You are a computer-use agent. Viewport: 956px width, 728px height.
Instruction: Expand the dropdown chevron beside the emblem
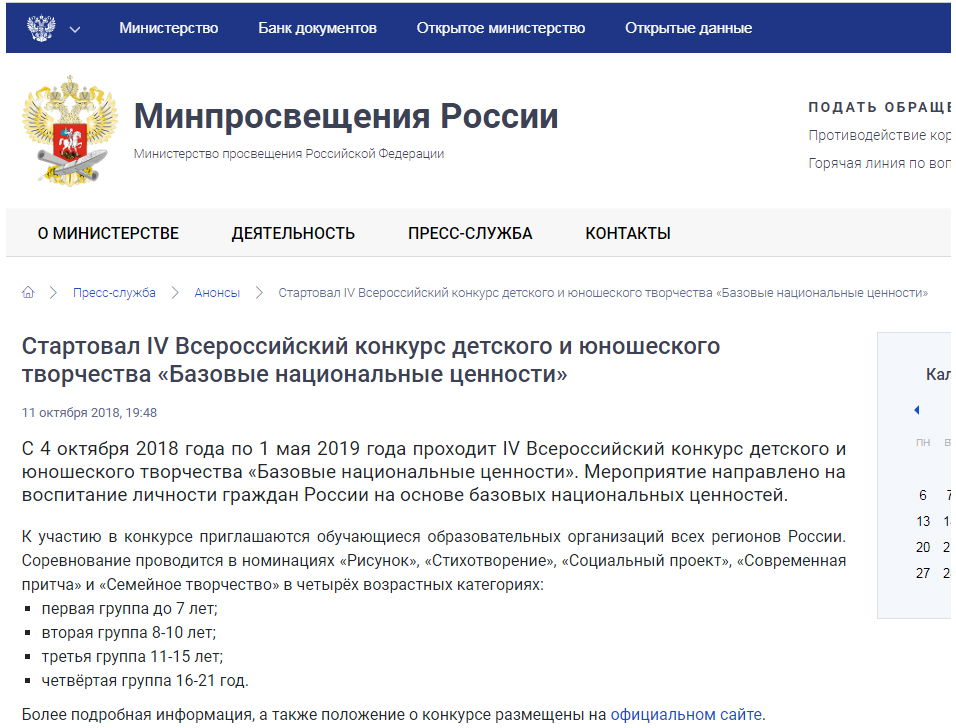75,29
